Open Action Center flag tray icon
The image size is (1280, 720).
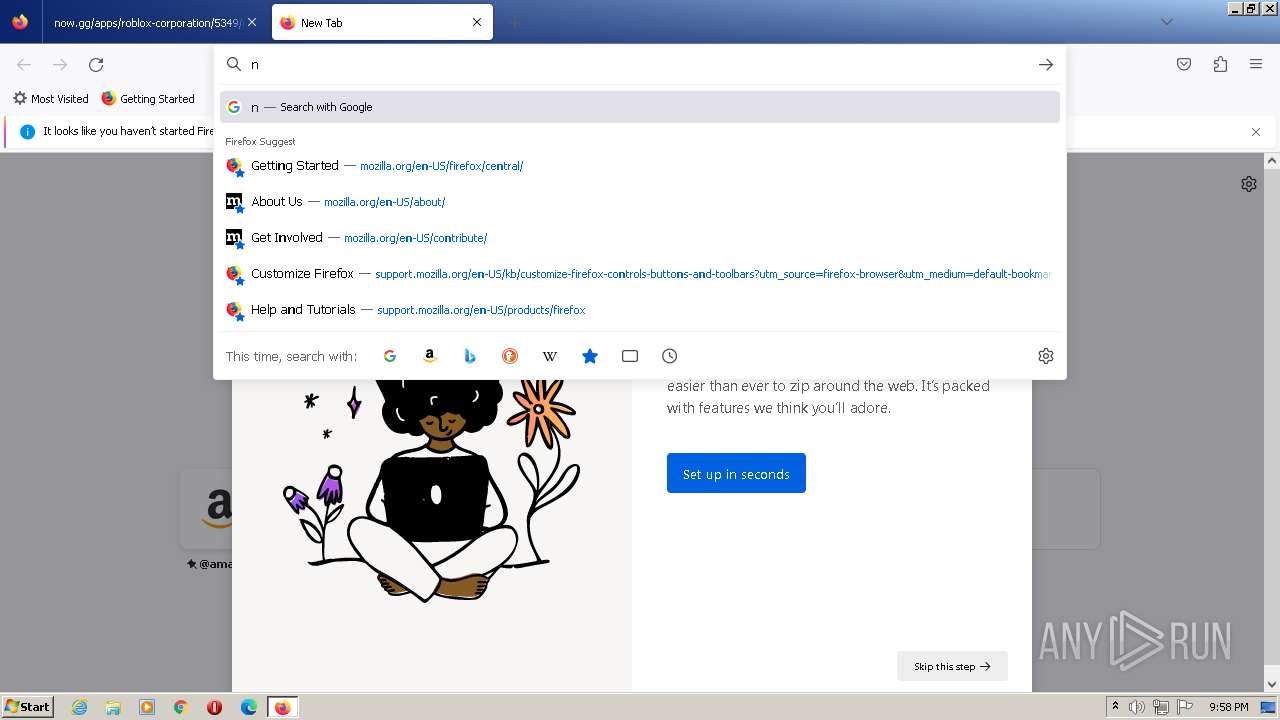click(1185, 707)
